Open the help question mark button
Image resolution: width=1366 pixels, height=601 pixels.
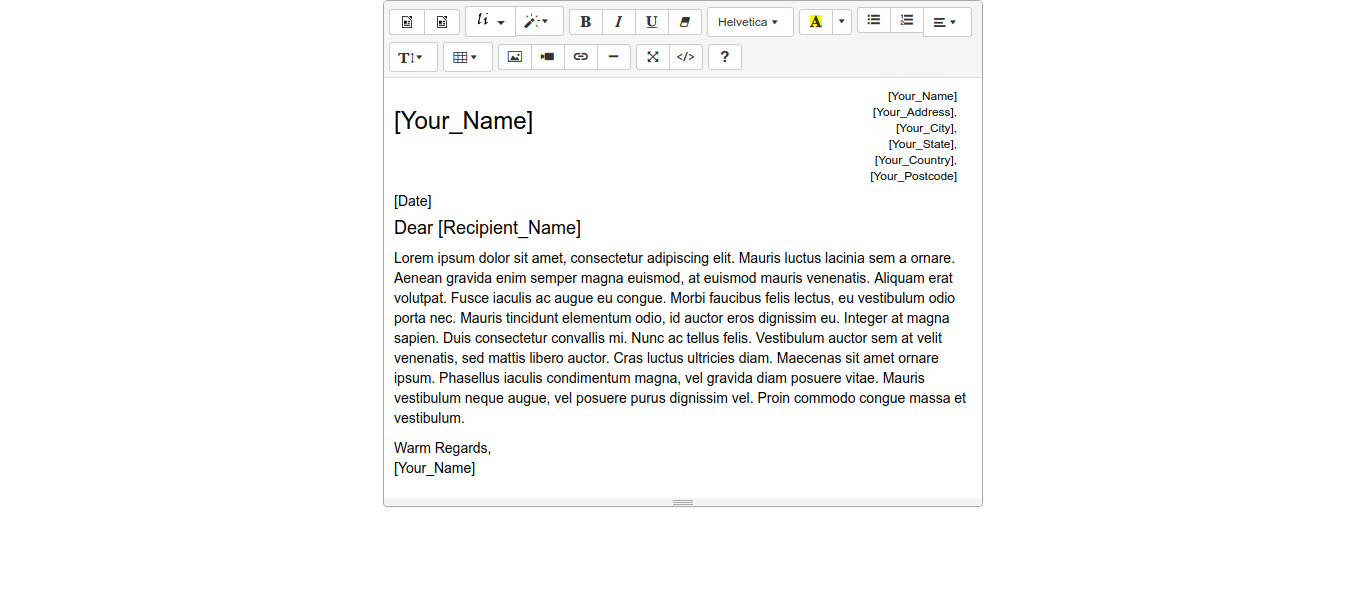click(x=725, y=57)
